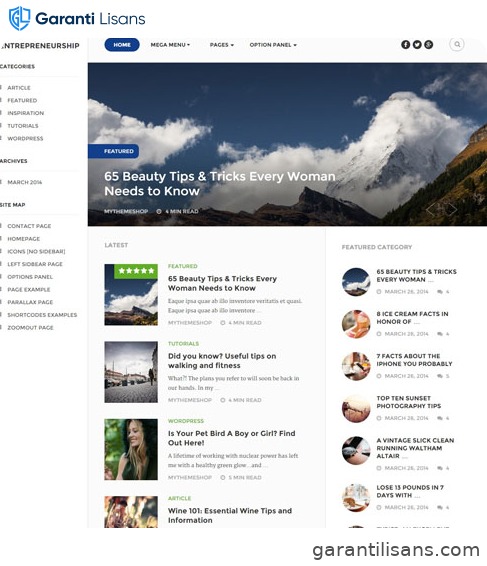The height and width of the screenshot is (566, 487).
Task: Open 'Lose 13 Pounds in 7 Days' link
Action: click(x=410, y=491)
